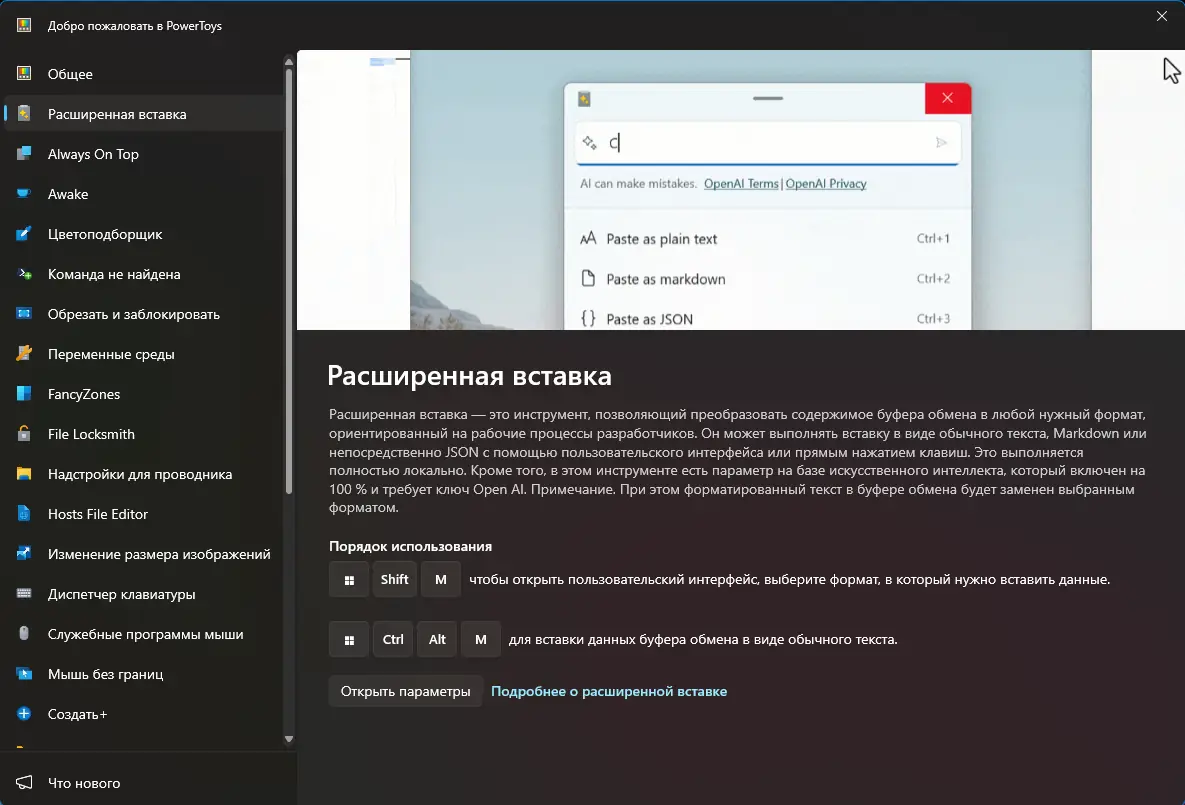Open the Общее section

coord(144,73)
